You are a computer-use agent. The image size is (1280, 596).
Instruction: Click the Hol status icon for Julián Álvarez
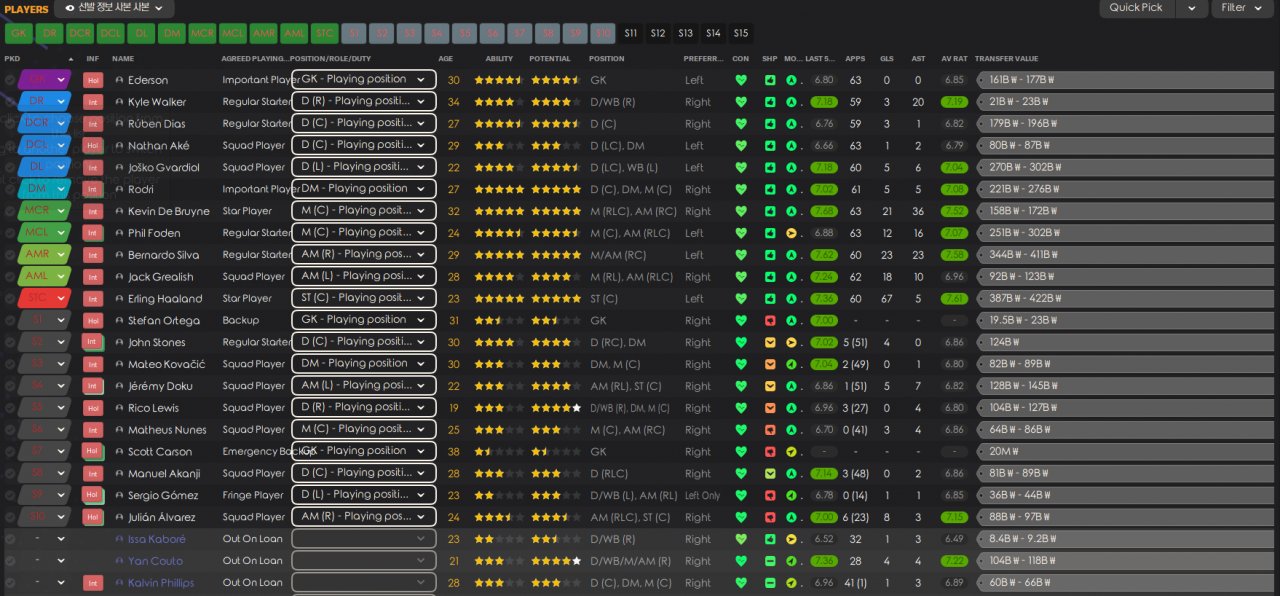(93, 517)
